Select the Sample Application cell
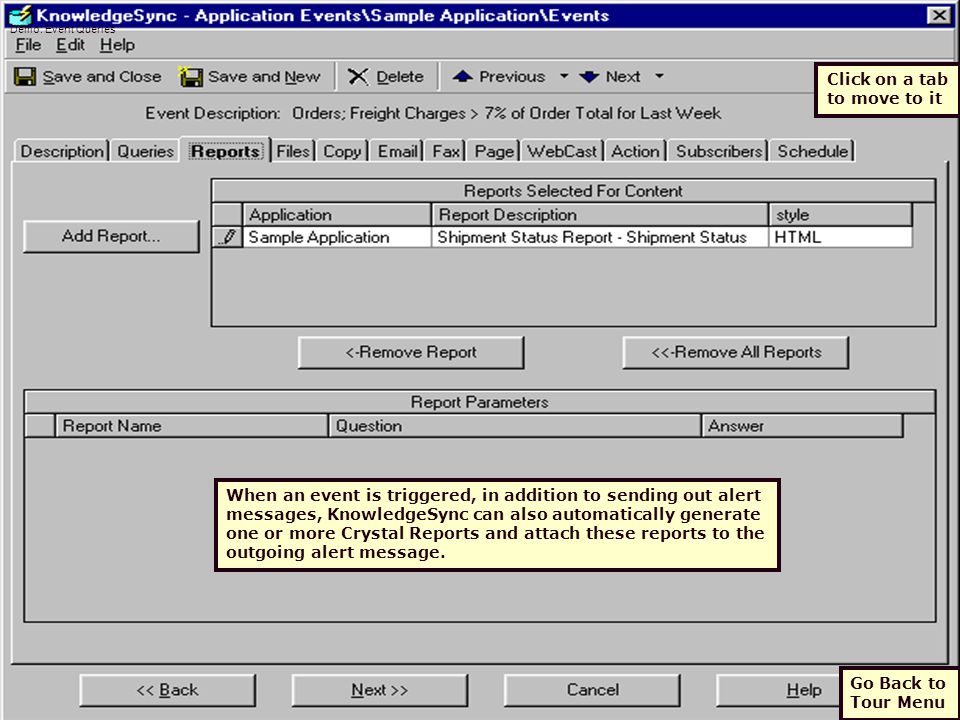This screenshot has height=720, width=960. pyautogui.click(x=337, y=237)
